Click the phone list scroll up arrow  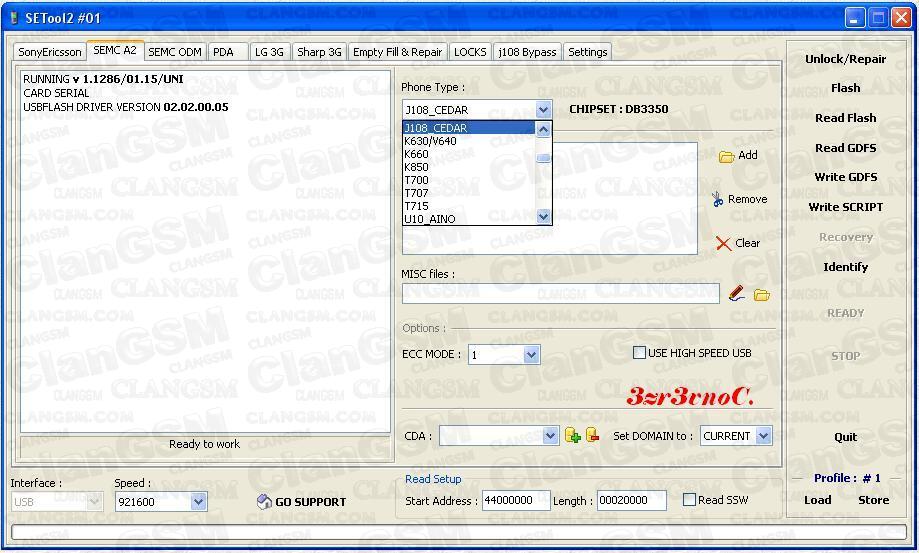(x=543, y=129)
